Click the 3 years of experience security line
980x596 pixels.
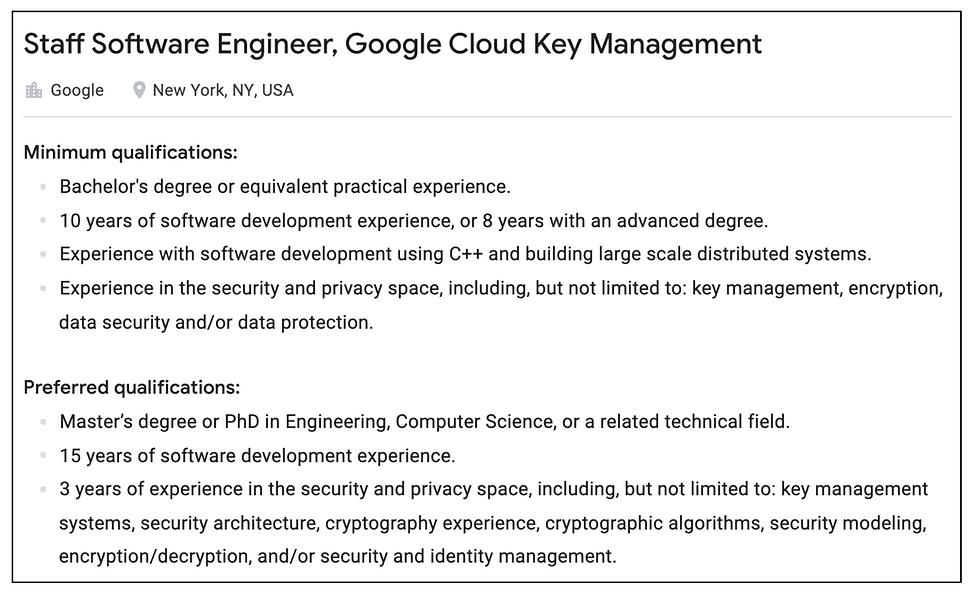(494, 489)
